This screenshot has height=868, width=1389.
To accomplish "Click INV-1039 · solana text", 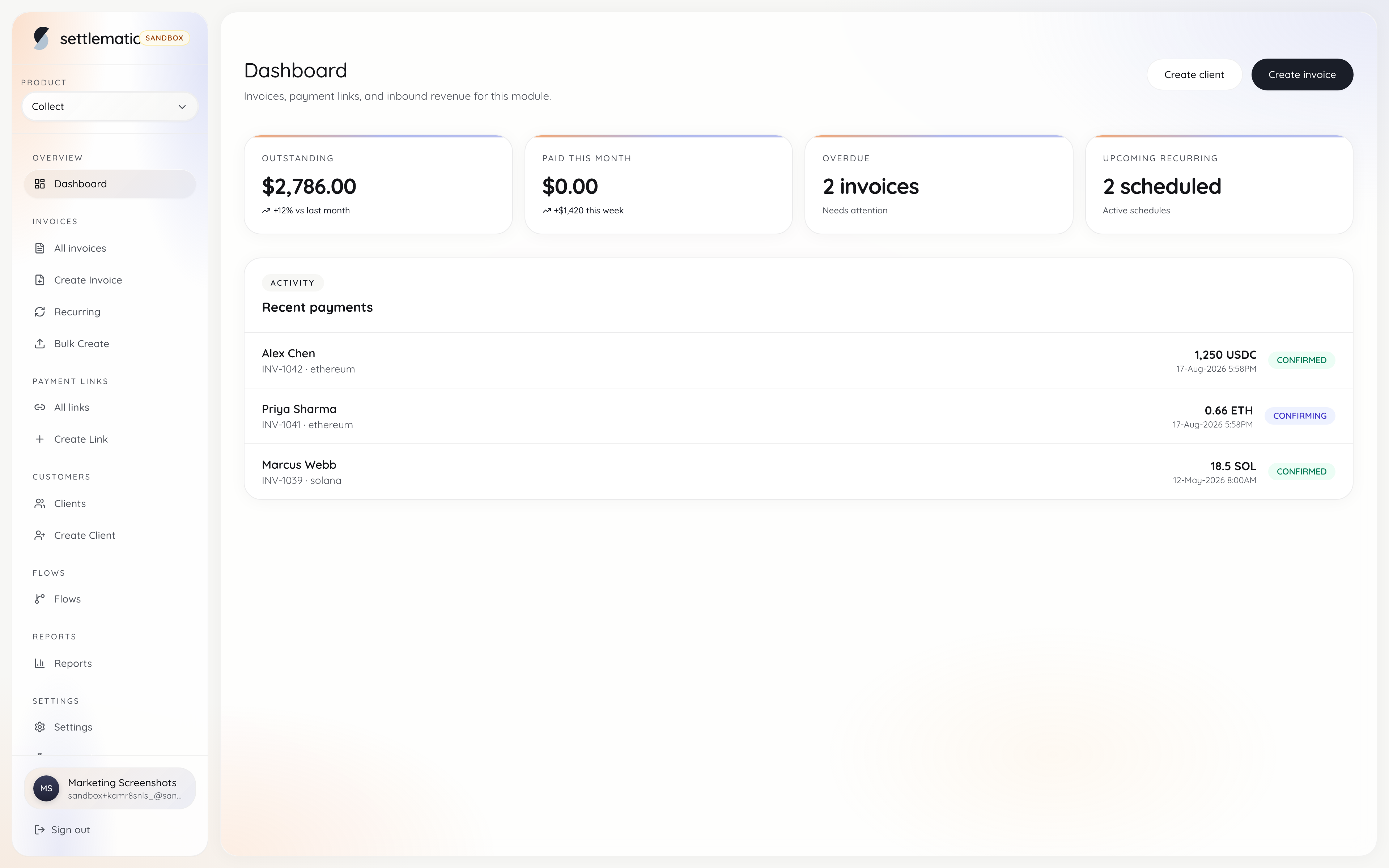I will coord(301,481).
